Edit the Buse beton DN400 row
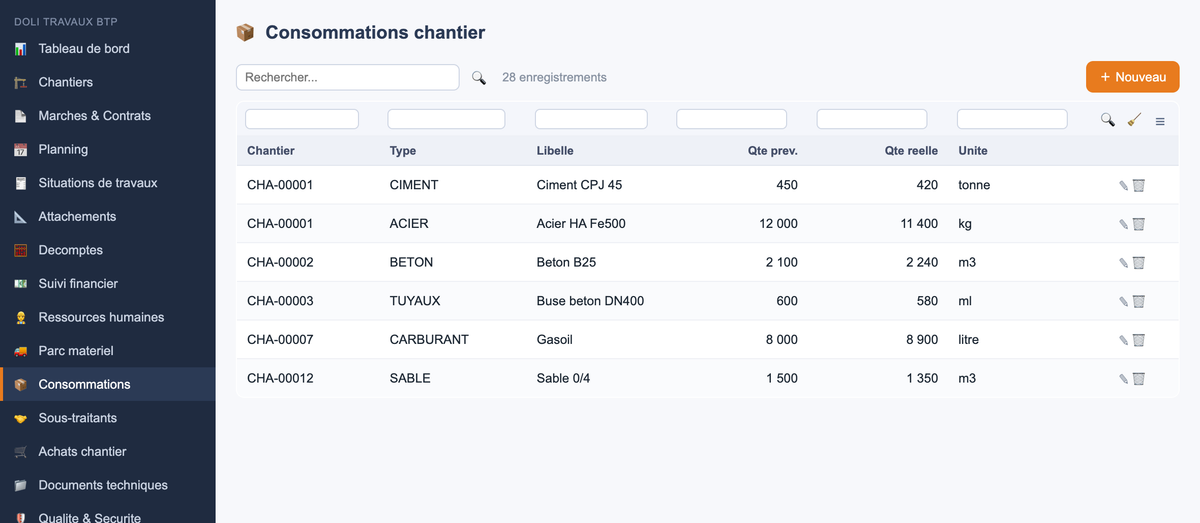 pyautogui.click(x=1123, y=301)
